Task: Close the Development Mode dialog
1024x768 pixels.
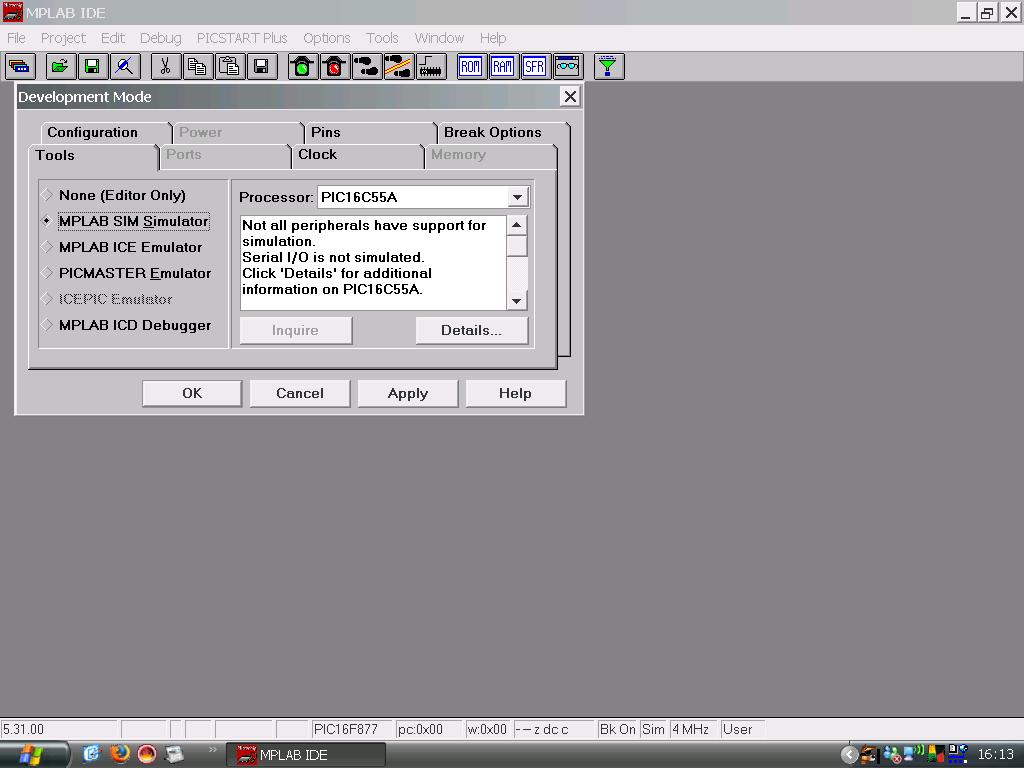Action: 570,97
